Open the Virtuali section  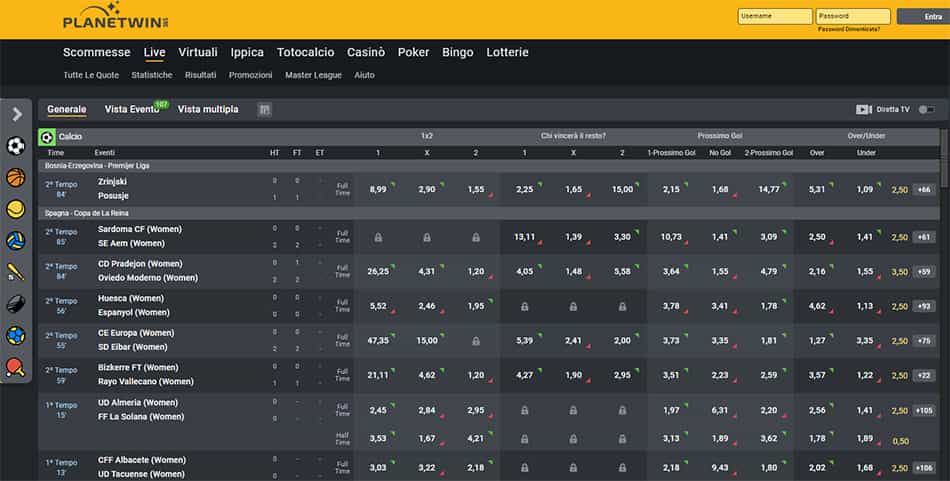[x=198, y=53]
